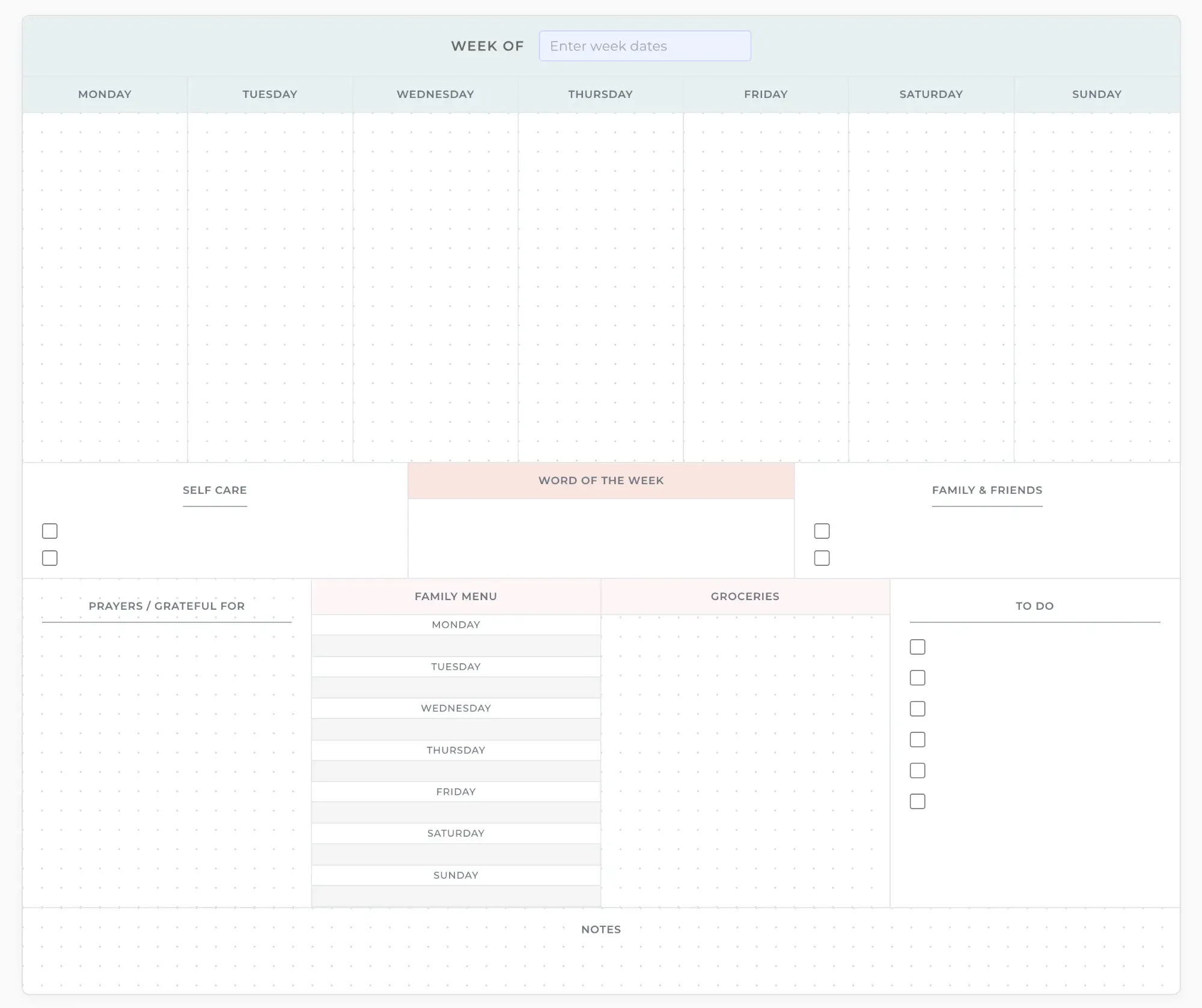Mark the sixth To Do checkbox
Viewport: 1202px width, 1008px height.
pos(917,801)
